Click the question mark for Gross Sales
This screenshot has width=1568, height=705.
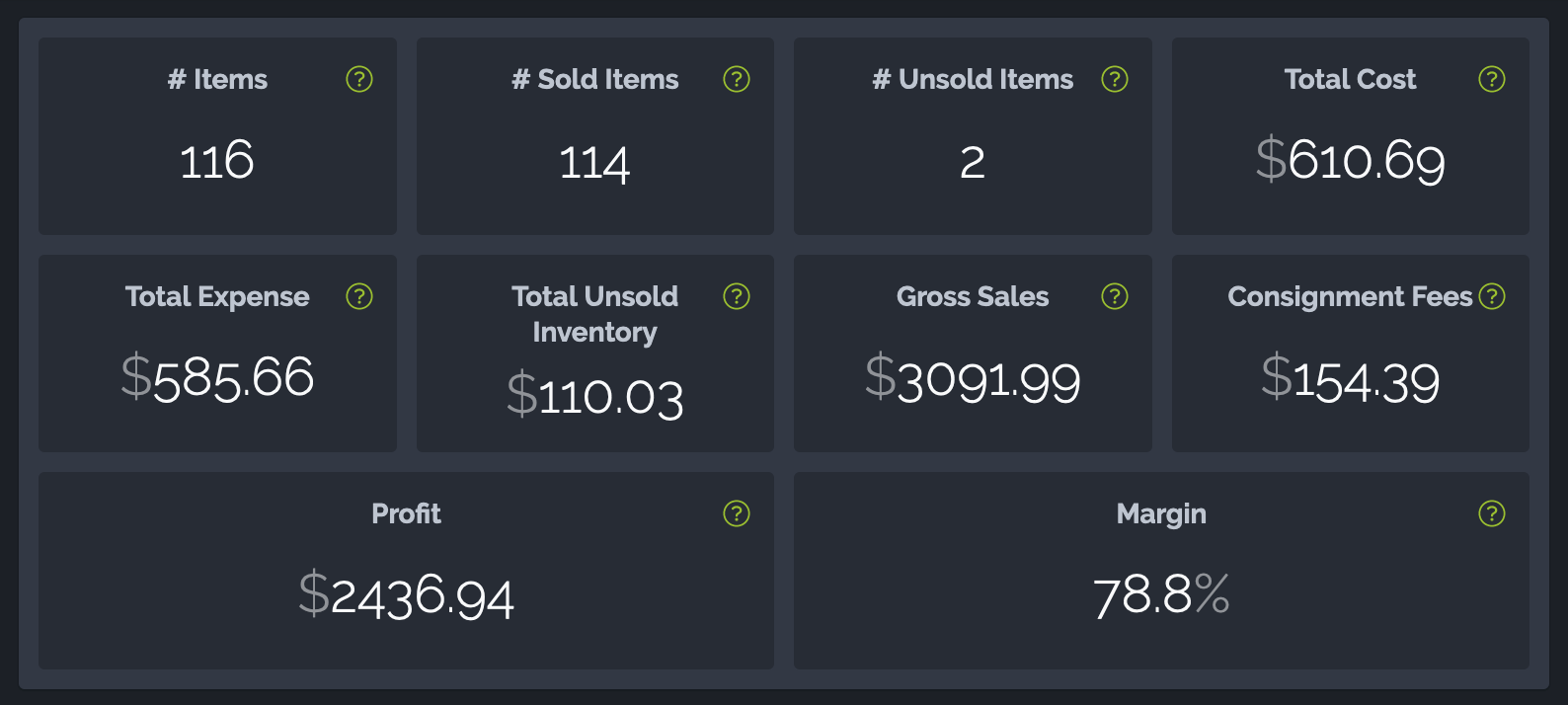coord(1115,296)
